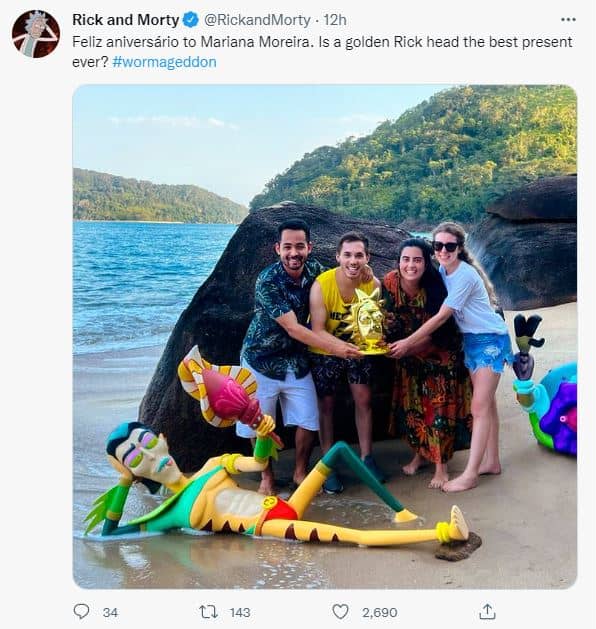The width and height of the screenshot is (596, 629).
Task: Click the golden Rick head in the photo
Action: click(x=367, y=323)
